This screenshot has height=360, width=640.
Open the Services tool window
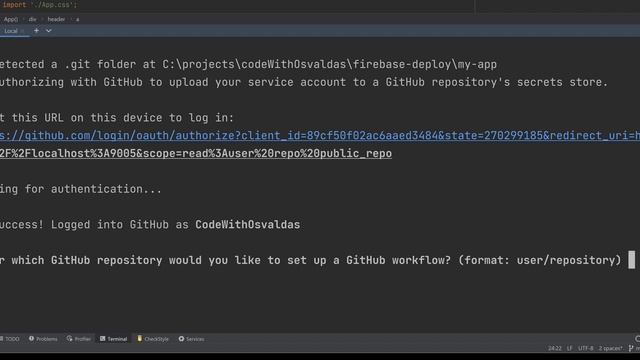click(191, 339)
